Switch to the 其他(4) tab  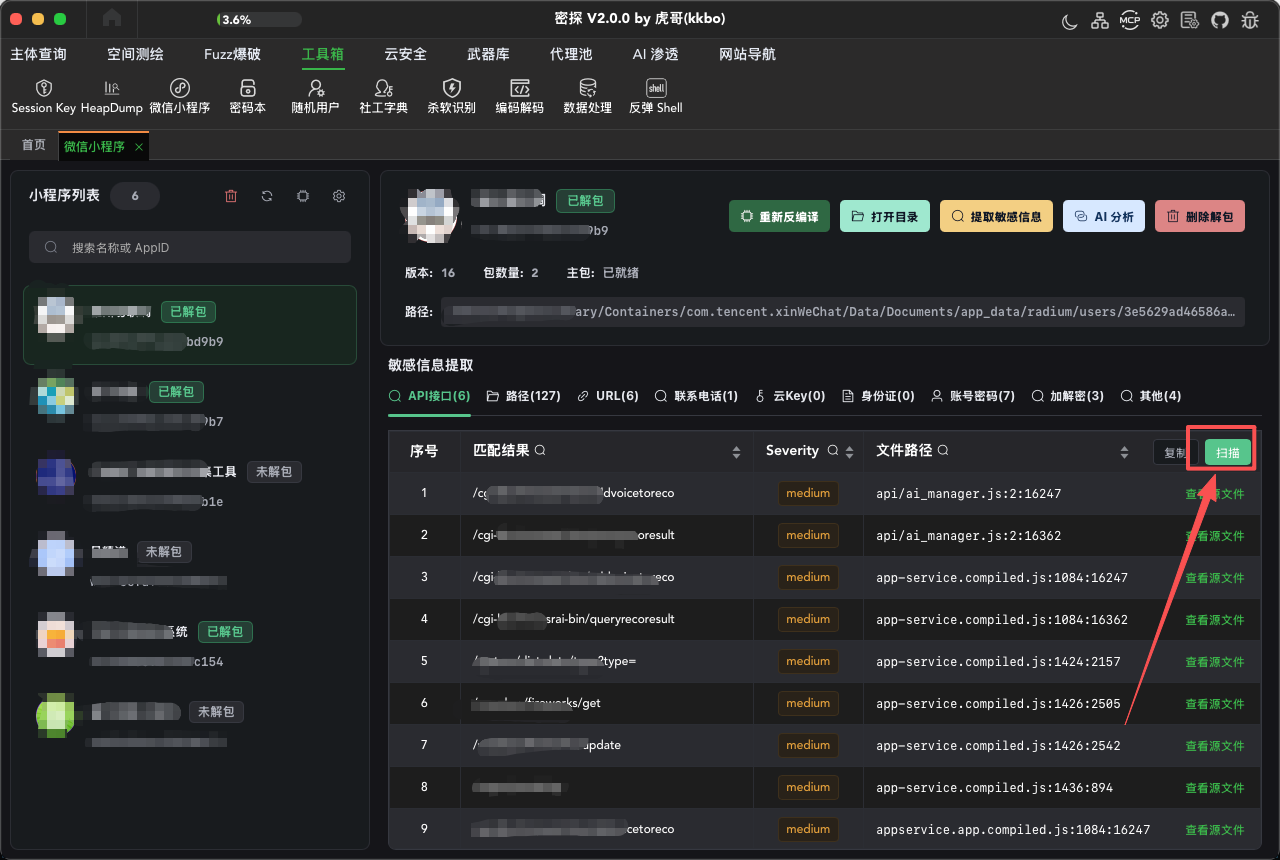coord(1151,396)
